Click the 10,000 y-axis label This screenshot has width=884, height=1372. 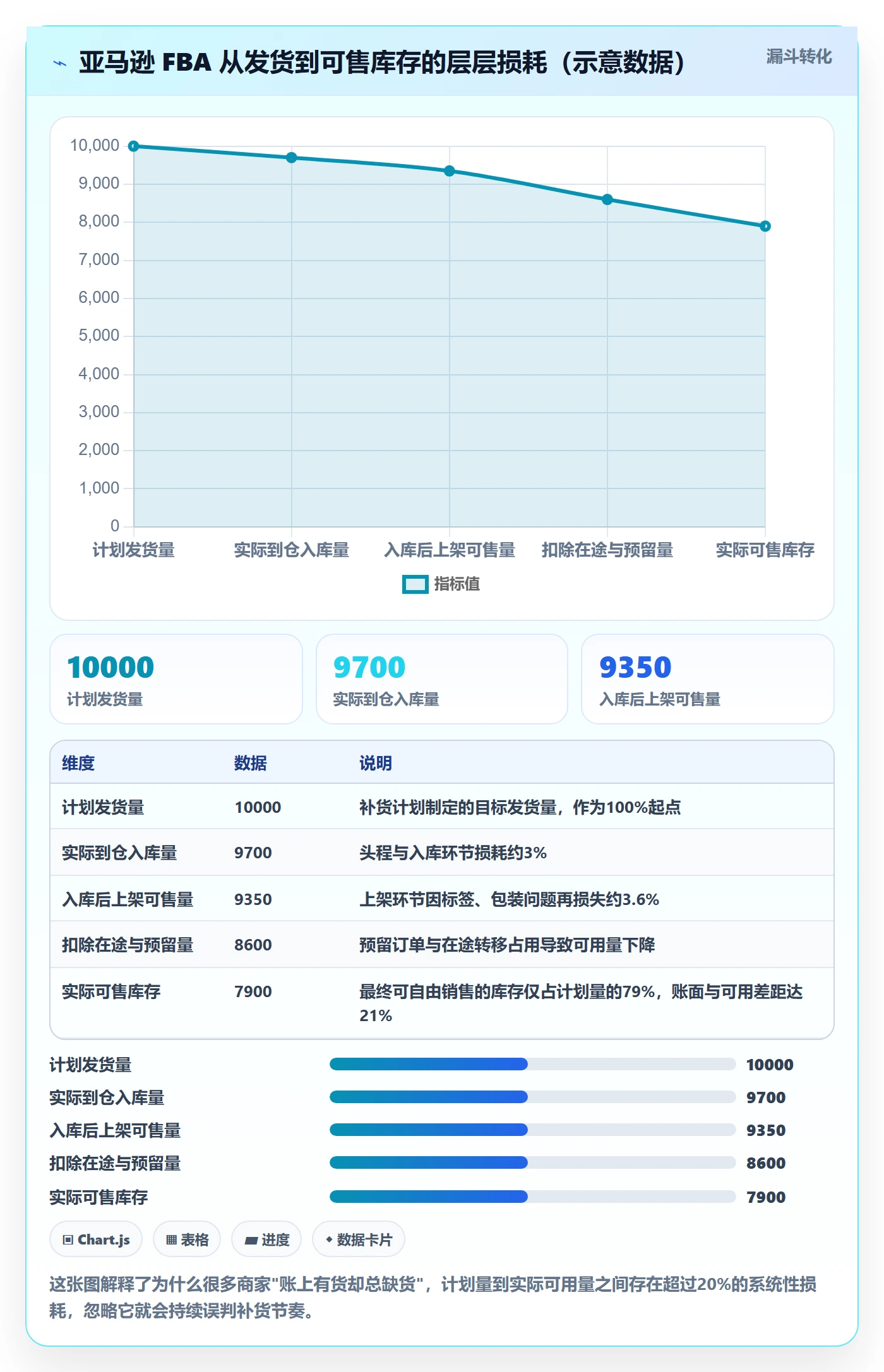click(x=95, y=146)
